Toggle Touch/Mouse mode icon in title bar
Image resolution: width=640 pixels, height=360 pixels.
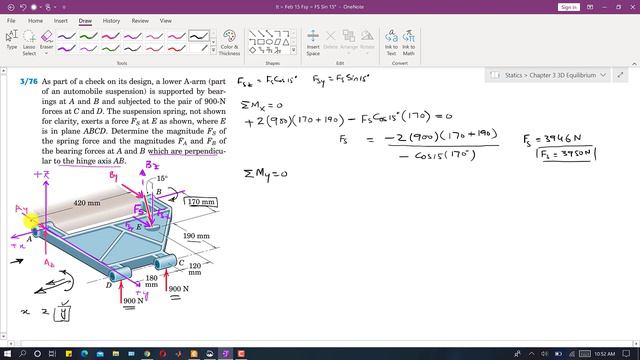pos(48,7)
